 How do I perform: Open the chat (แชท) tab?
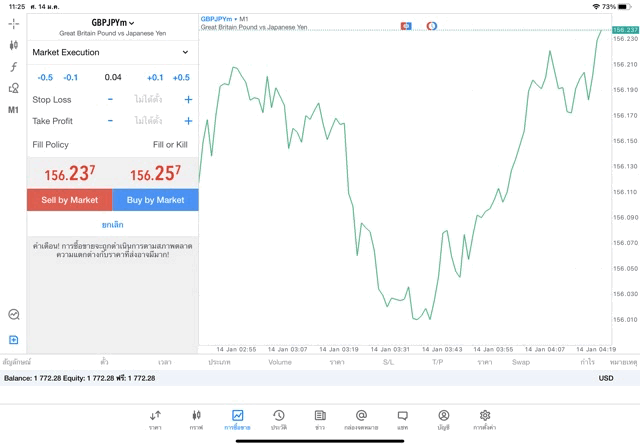[x=402, y=420]
